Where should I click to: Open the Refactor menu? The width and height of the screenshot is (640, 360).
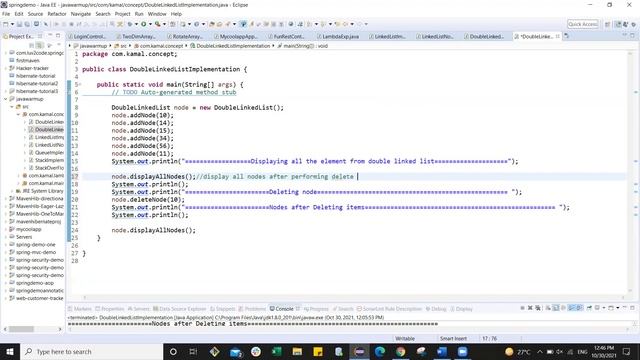[x=57, y=14]
